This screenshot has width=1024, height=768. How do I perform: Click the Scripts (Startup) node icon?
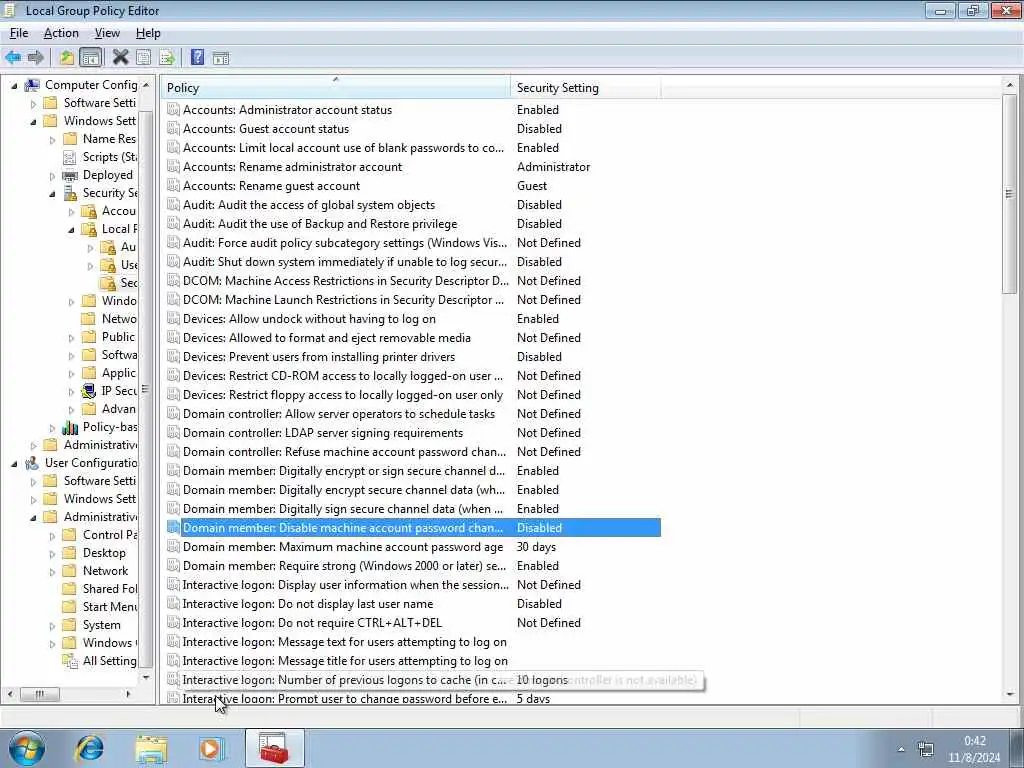[70, 157]
